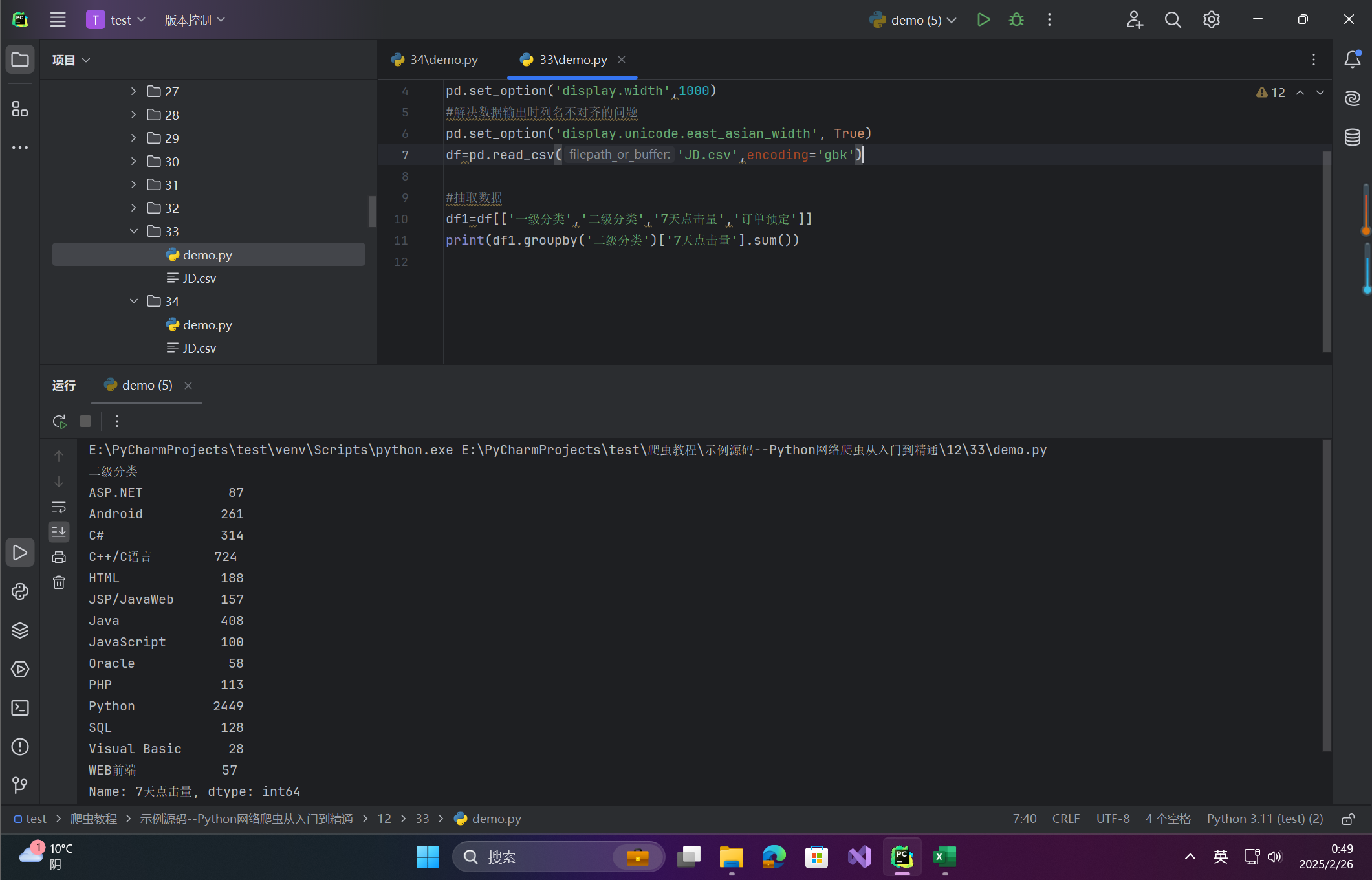This screenshot has width=1372, height=880.
Task: Open Notifications bell icon
Action: 1352,59
